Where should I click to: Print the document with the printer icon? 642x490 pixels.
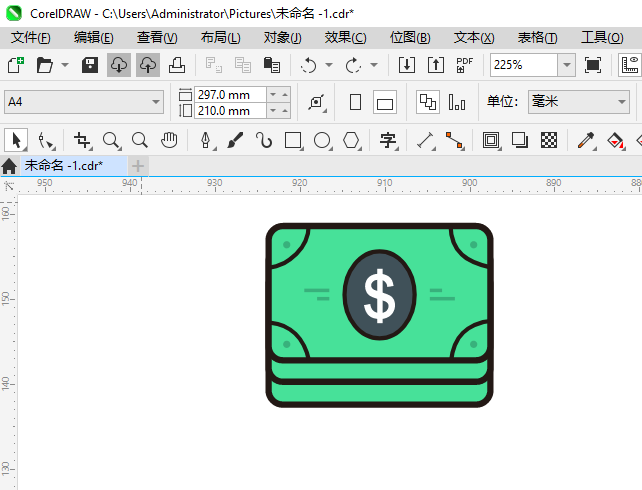tap(177, 65)
